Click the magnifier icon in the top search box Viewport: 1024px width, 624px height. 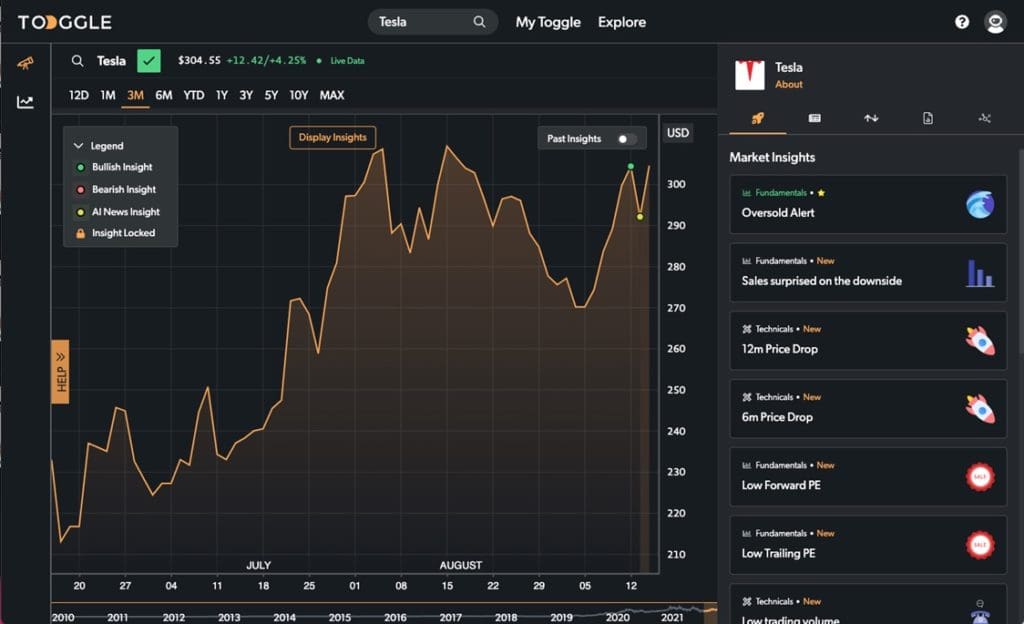[x=479, y=22]
